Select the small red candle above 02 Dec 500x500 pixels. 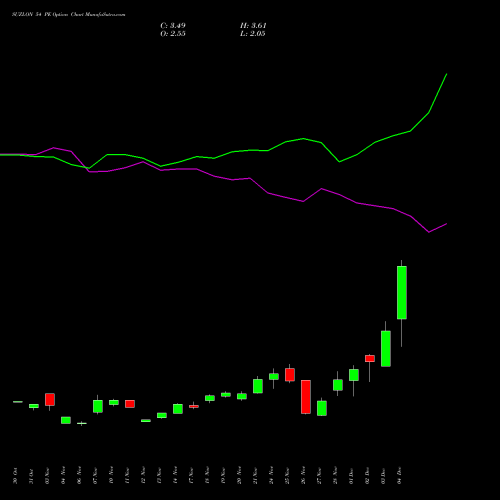370,359
